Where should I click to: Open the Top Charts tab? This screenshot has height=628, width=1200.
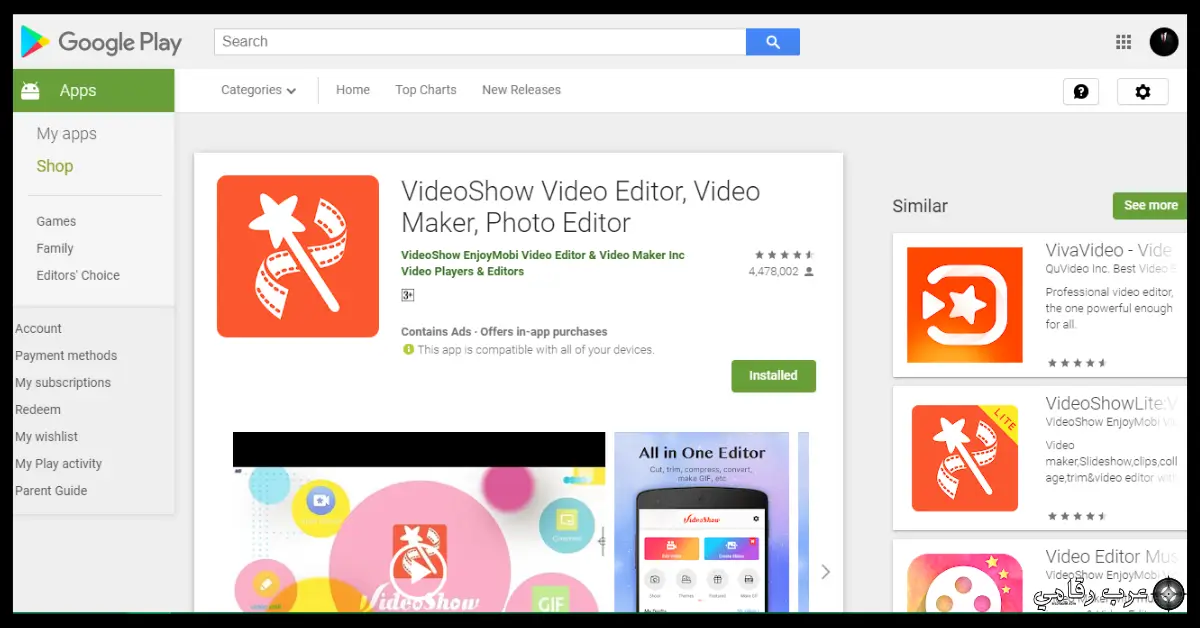pos(425,90)
